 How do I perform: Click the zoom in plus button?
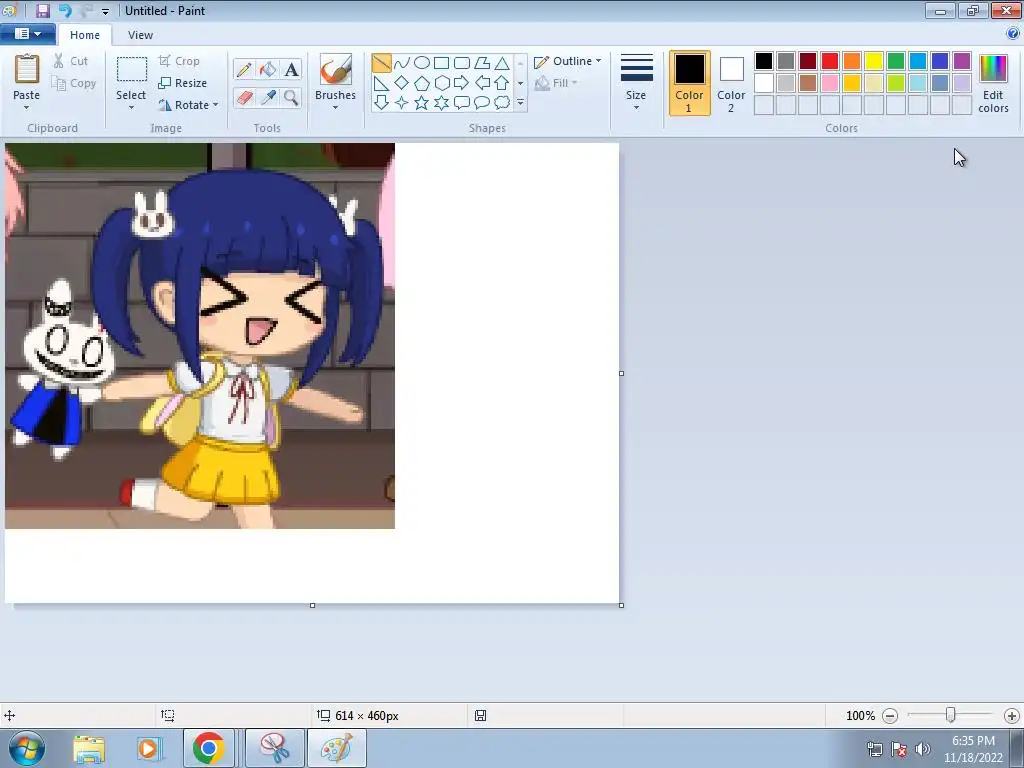tap(1012, 716)
